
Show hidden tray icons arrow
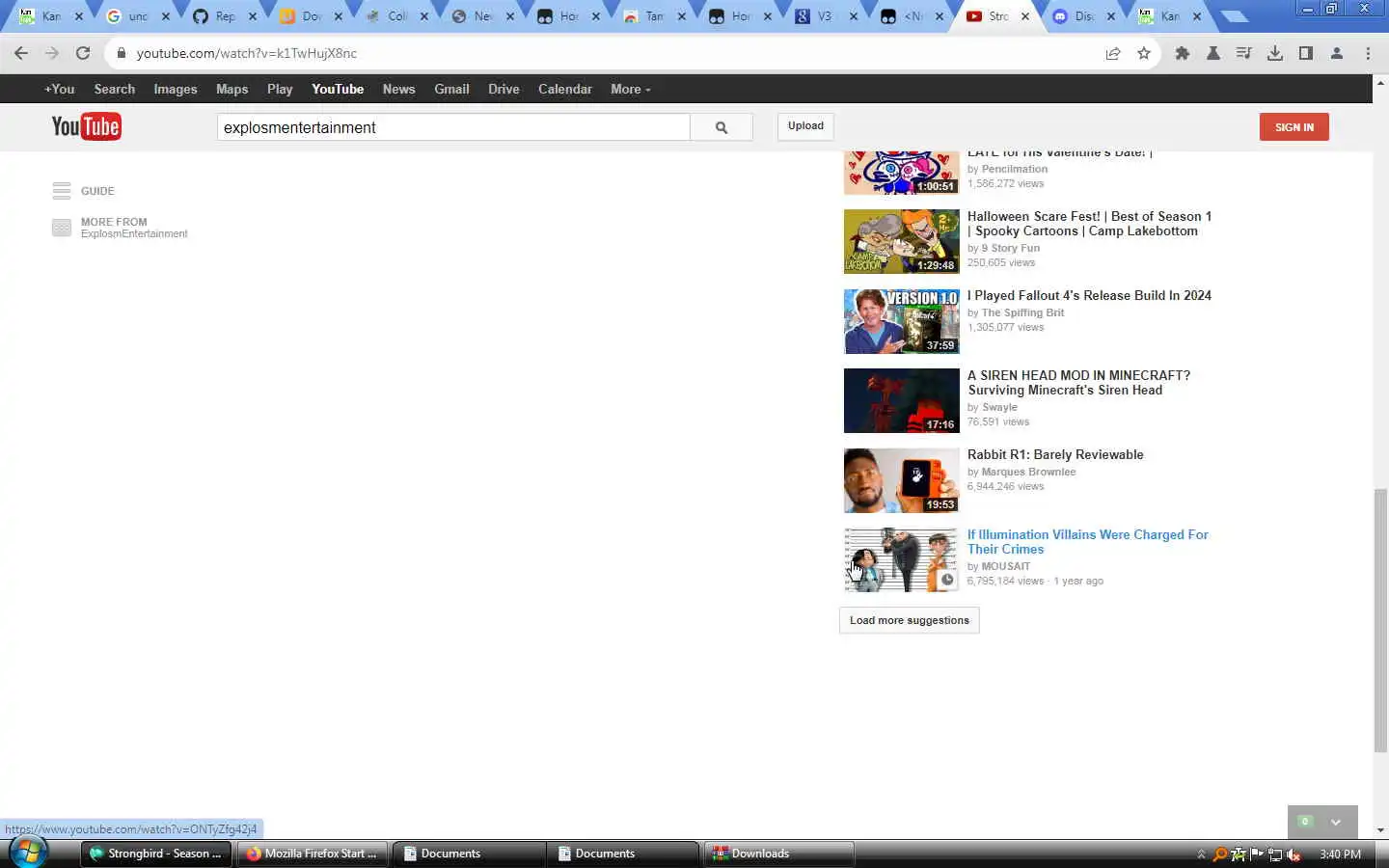pyautogui.click(x=1202, y=854)
